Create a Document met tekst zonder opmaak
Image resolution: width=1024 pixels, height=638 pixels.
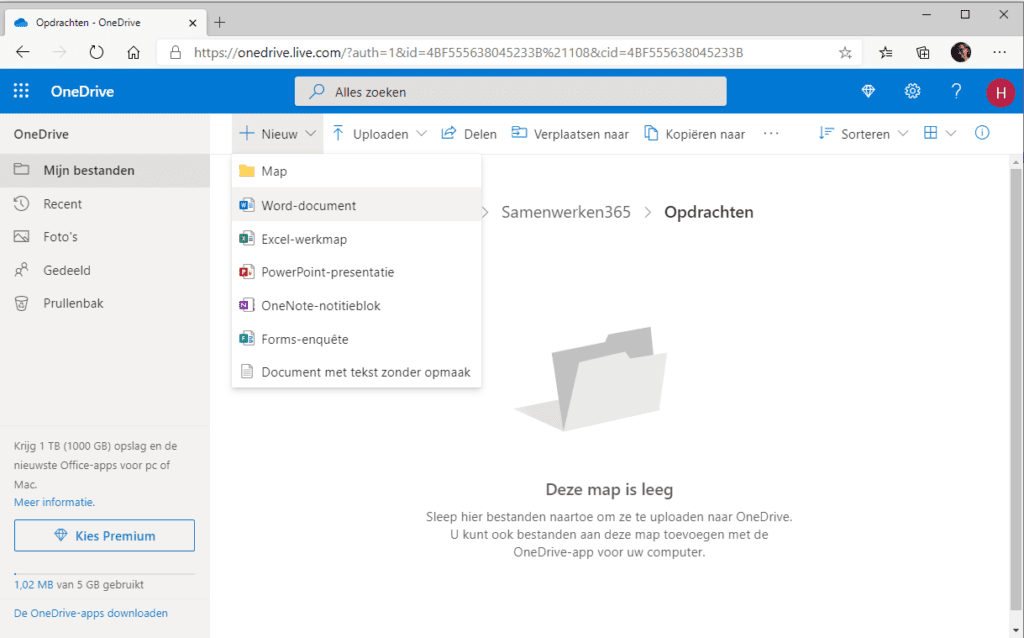357,372
